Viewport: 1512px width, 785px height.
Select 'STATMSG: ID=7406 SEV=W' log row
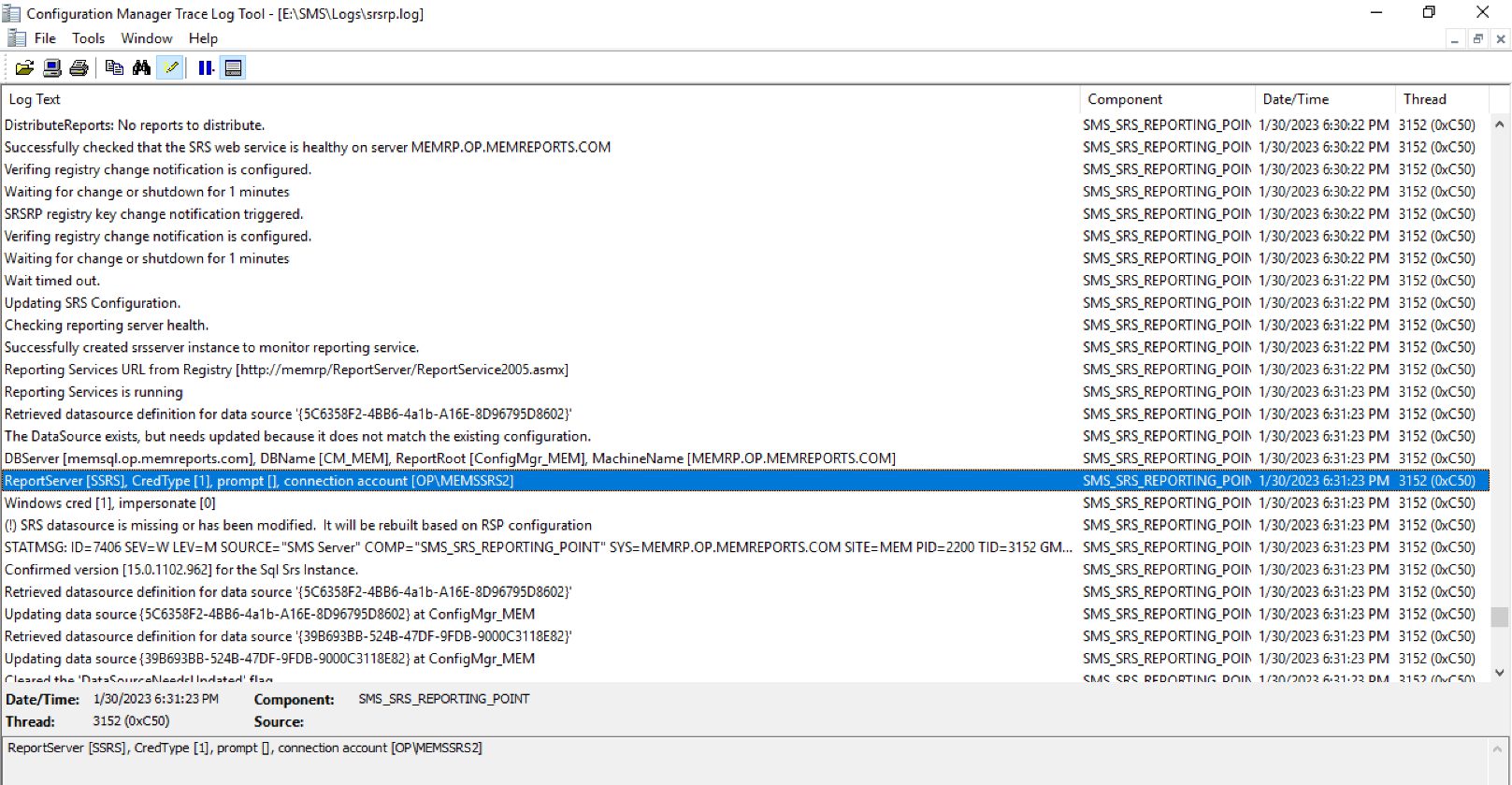click(745, 547)
